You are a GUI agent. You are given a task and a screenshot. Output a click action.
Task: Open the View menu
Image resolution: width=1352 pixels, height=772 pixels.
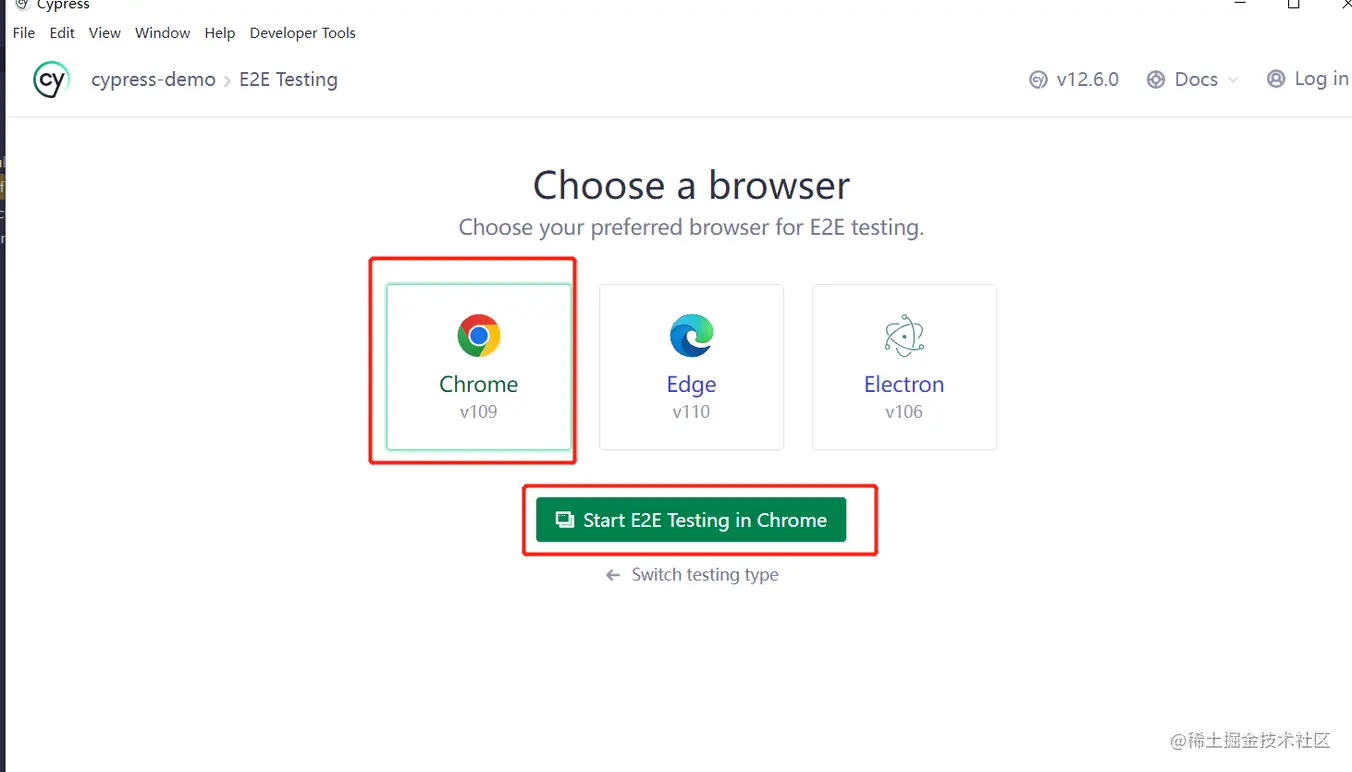tap(105, 33)
